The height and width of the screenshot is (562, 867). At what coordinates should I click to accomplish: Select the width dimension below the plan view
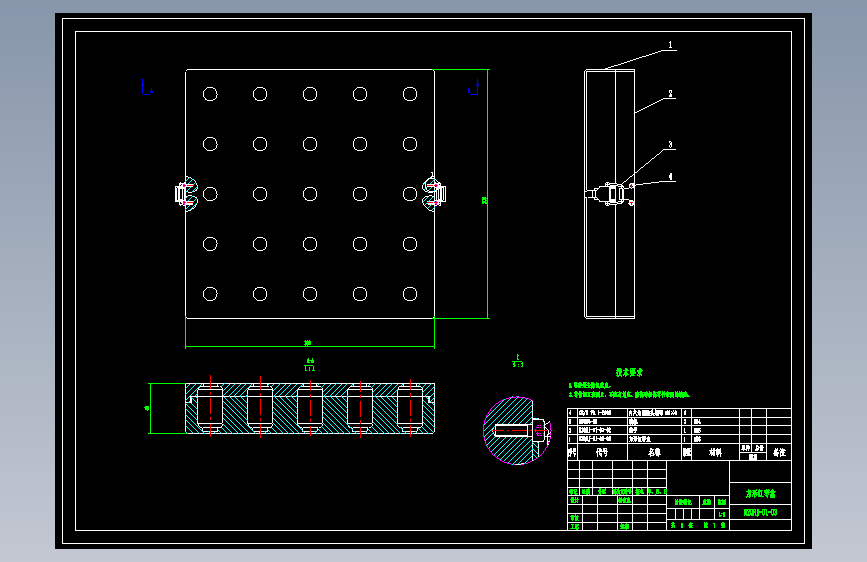[x=308, y=344]
